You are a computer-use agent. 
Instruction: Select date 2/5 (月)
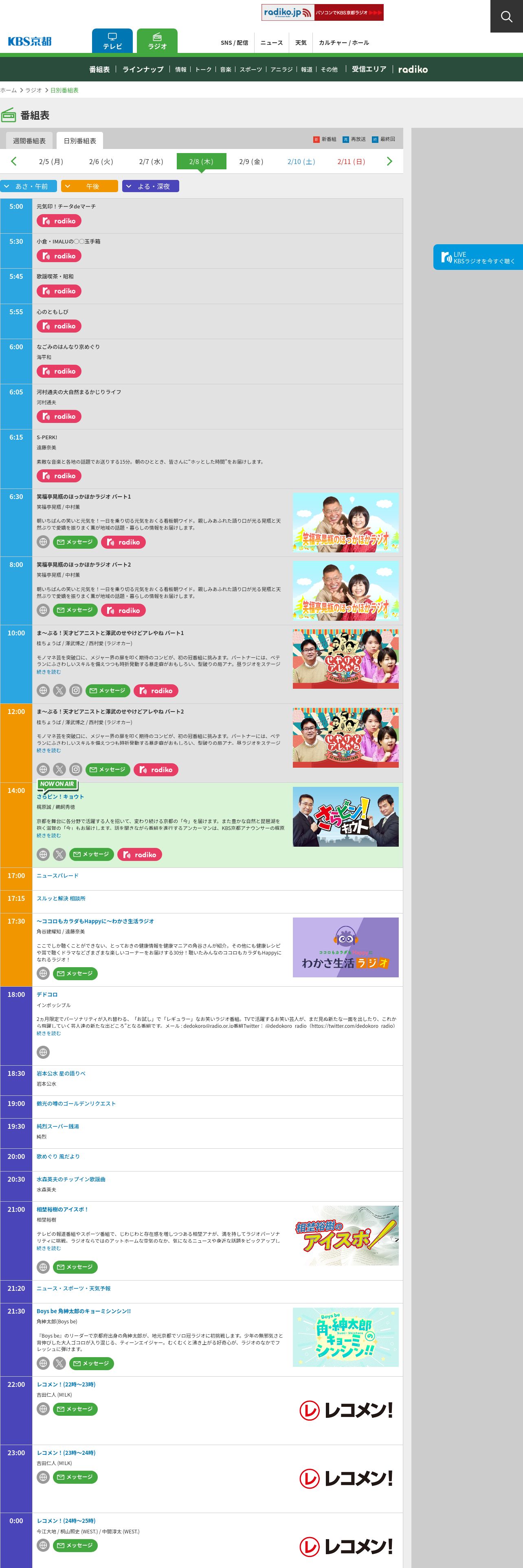[x=51, y=161]
